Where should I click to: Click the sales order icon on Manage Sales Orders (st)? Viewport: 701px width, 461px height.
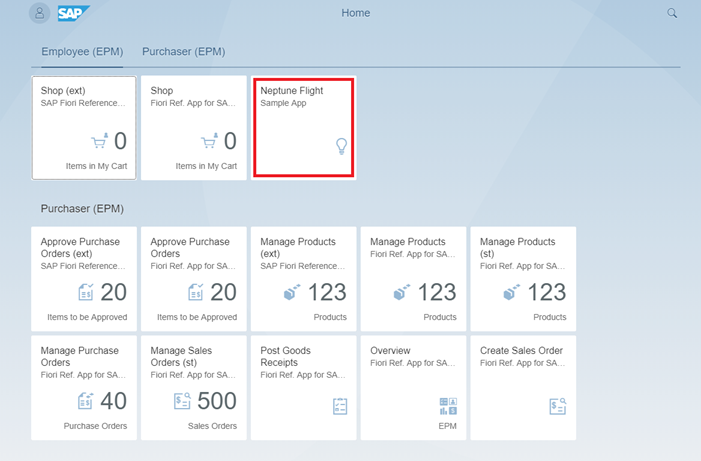(x=182, y=401)
